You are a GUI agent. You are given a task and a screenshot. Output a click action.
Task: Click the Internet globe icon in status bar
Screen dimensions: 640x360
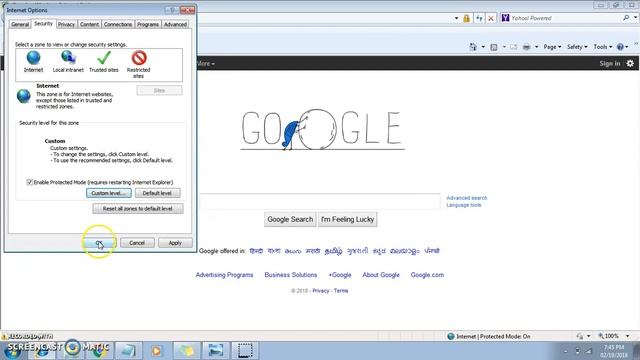click(x=451, y=336)
